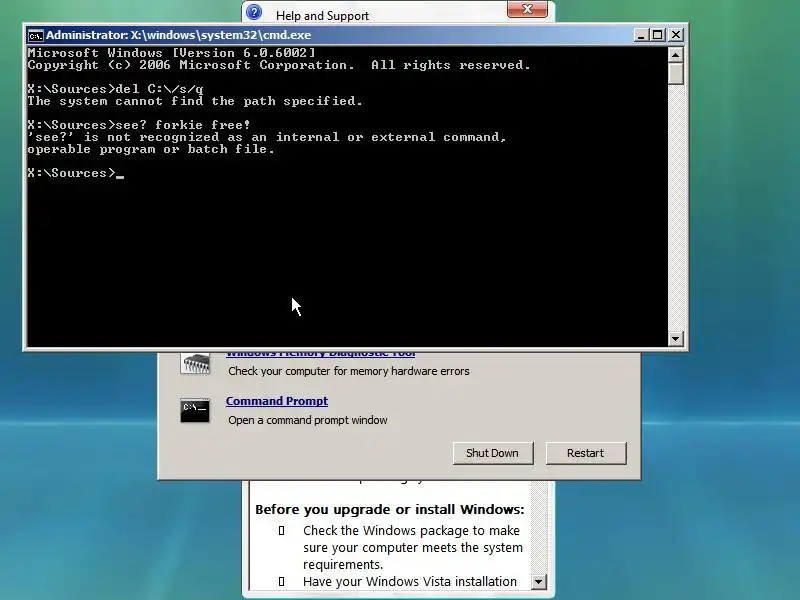Click the Command Prompt icon in recovery options
Image resolution: width=800 pixels, height=600 pixels.
pyautogui.click(x=195, y=410)
